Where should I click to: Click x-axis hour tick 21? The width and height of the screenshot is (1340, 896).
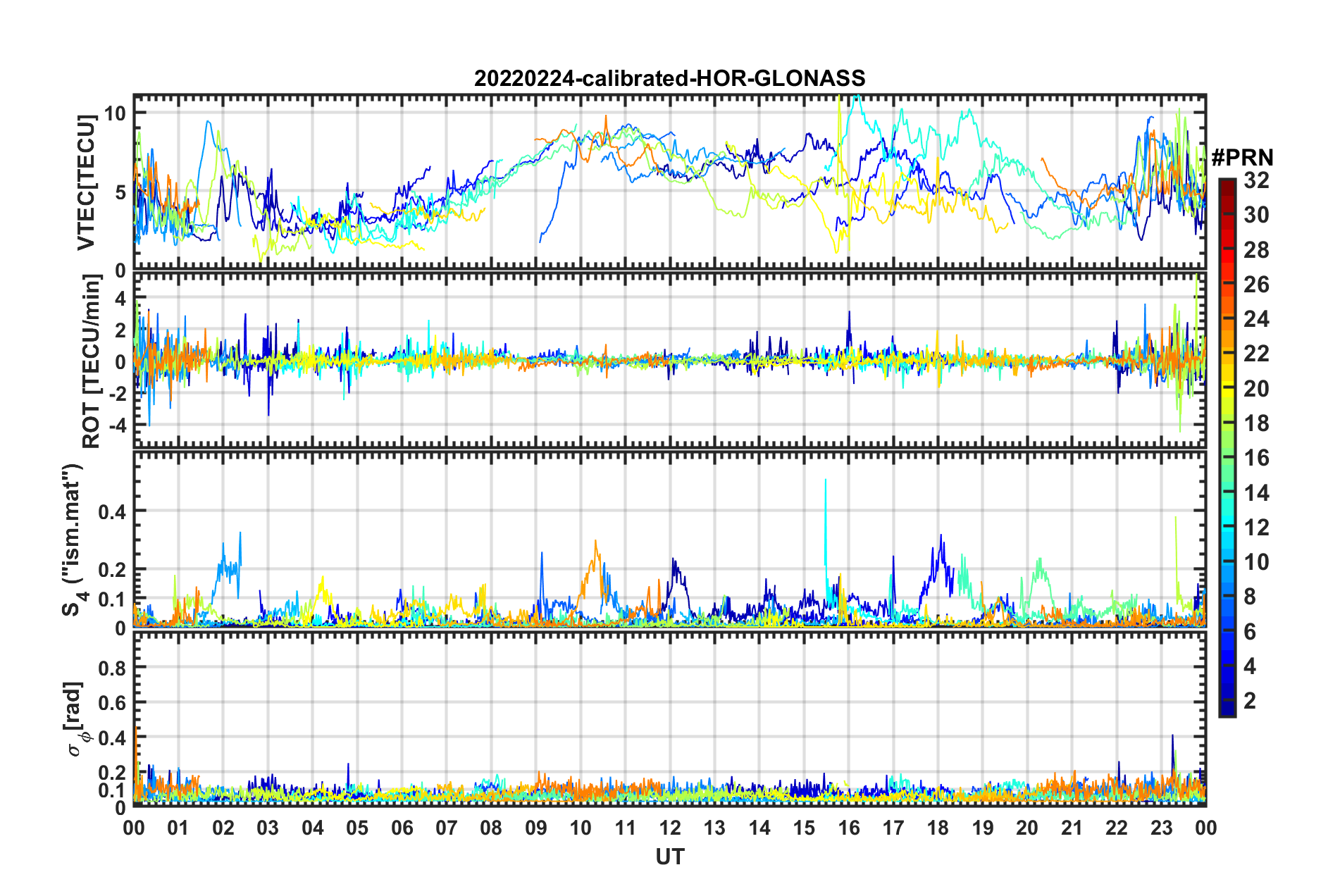(x=1072, y=828)
